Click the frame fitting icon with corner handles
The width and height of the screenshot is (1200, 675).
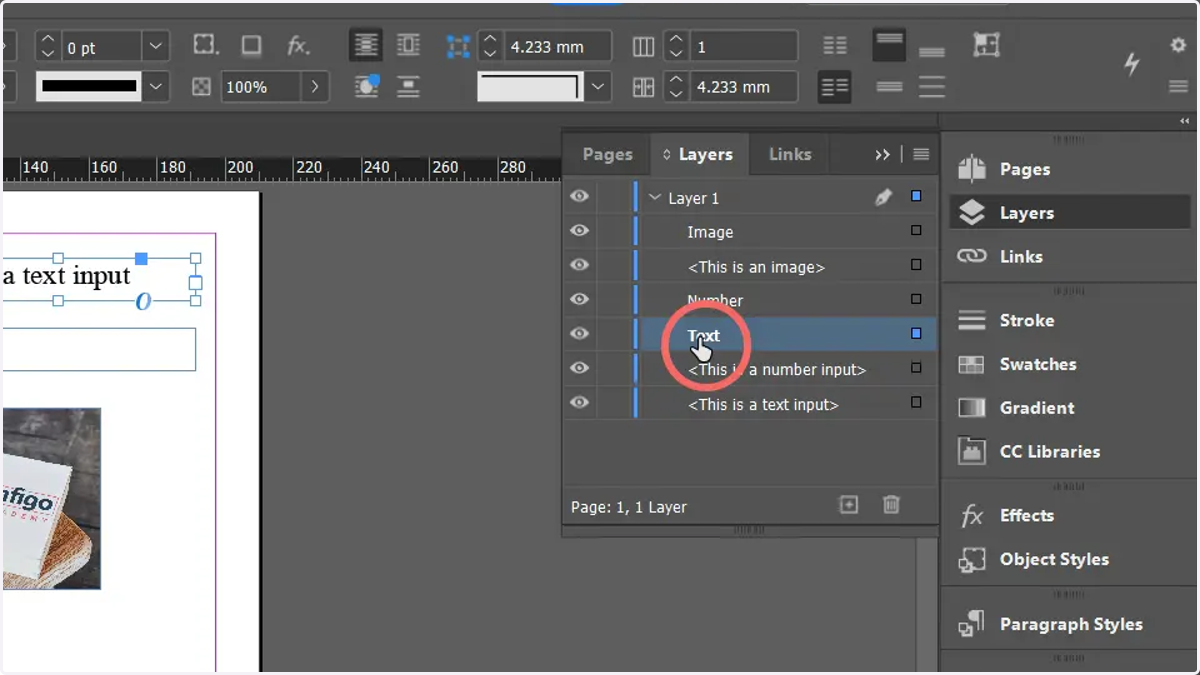[987, 45]
